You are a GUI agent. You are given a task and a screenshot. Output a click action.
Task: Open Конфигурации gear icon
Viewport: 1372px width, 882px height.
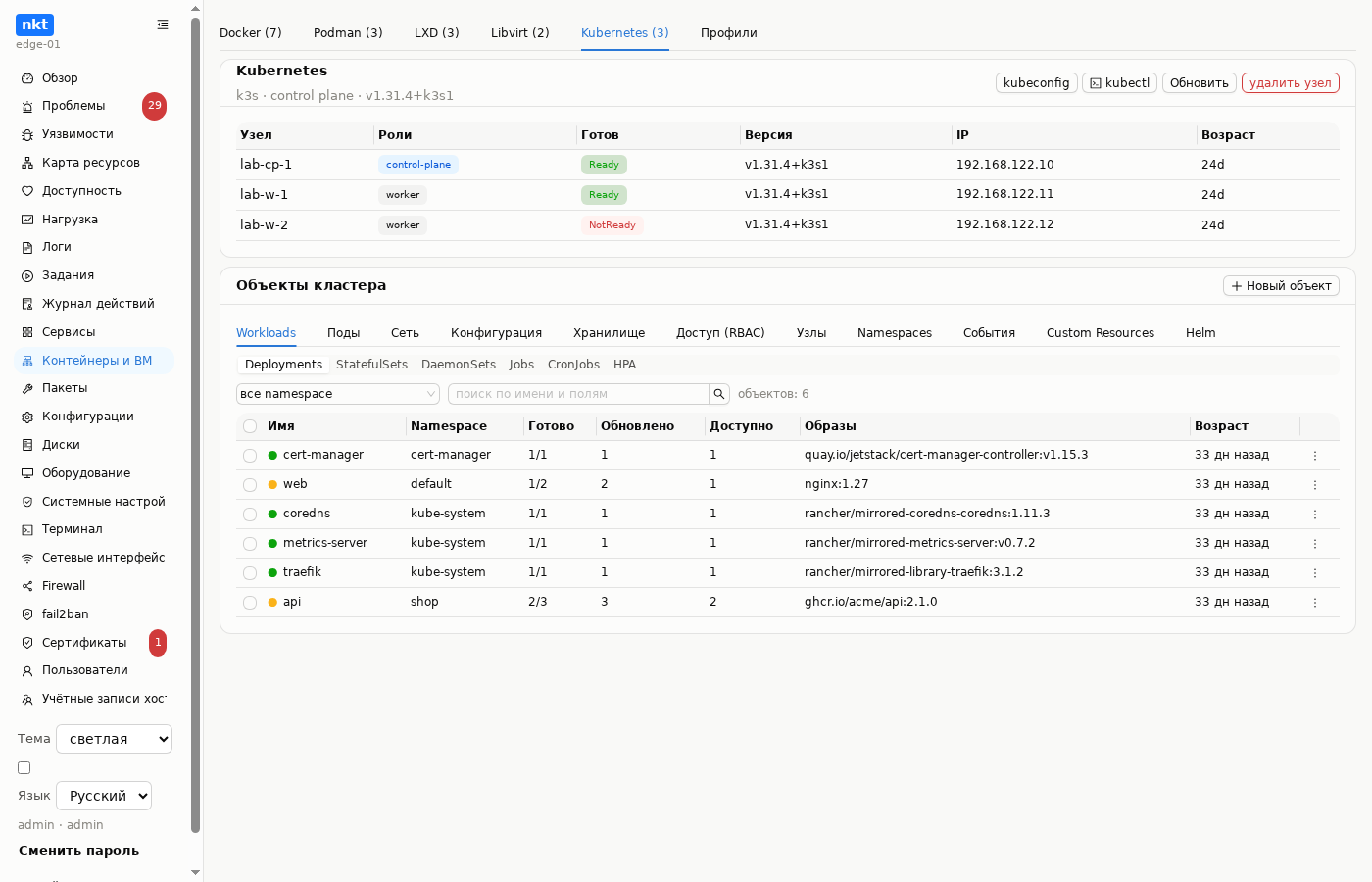click(x=27, y=416)
